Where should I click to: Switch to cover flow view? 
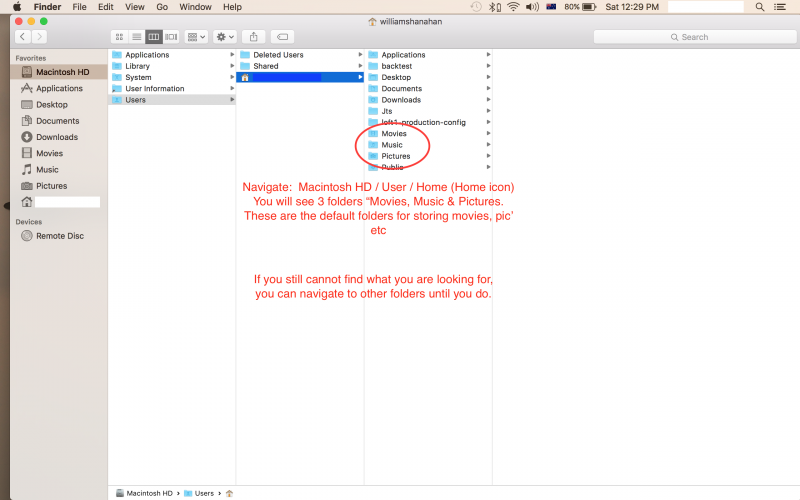click(171, 37)
